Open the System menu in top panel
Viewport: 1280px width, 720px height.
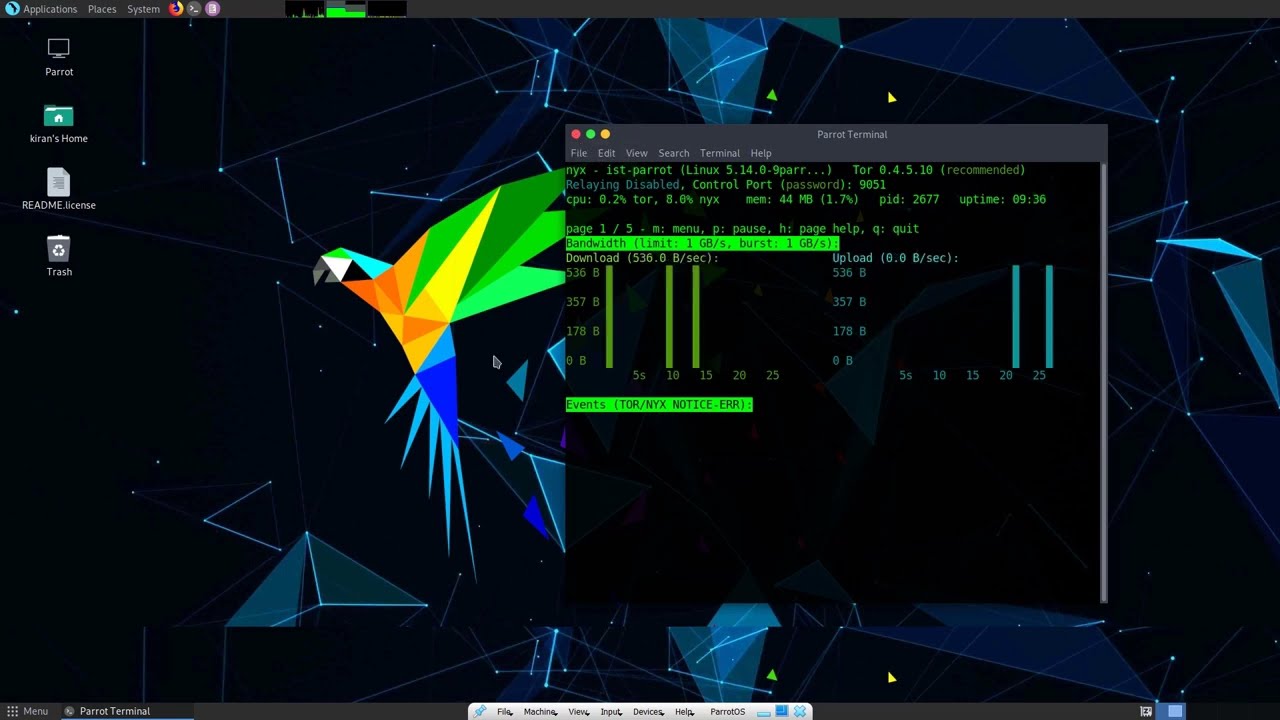[x=143, y=9]
